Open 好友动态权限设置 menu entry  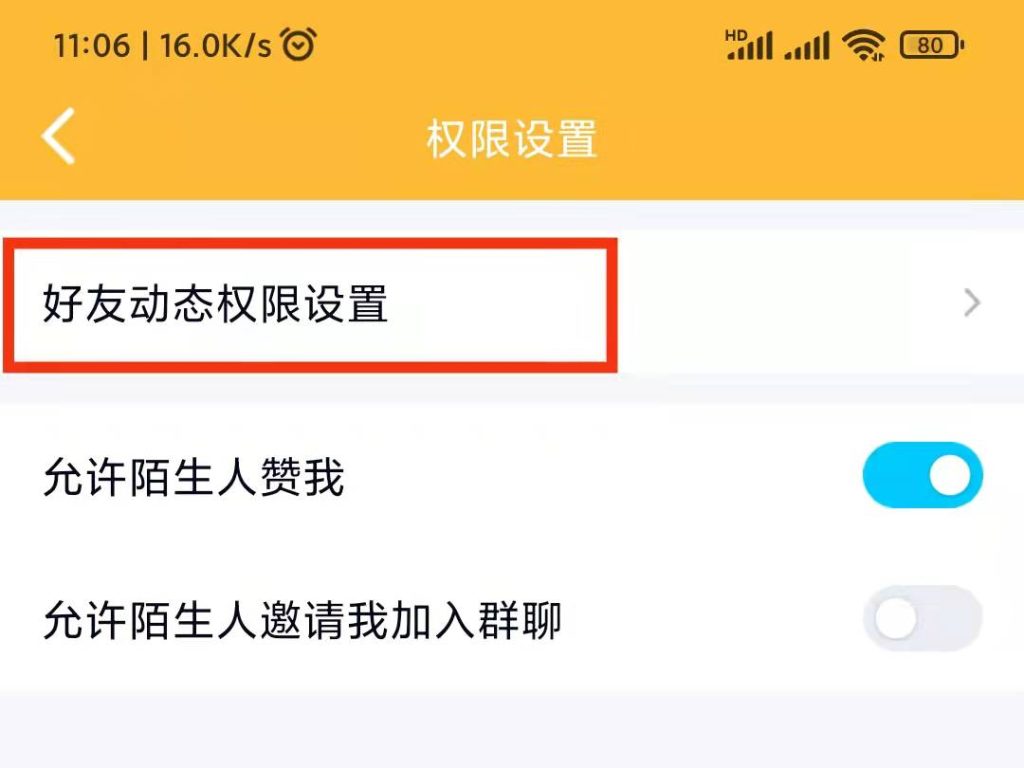click(x=512, y=303)
